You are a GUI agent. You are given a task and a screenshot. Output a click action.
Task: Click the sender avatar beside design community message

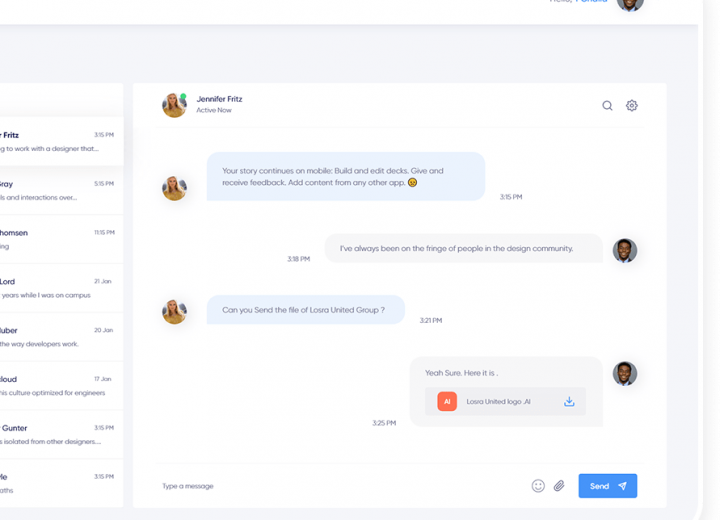[625, 250]
